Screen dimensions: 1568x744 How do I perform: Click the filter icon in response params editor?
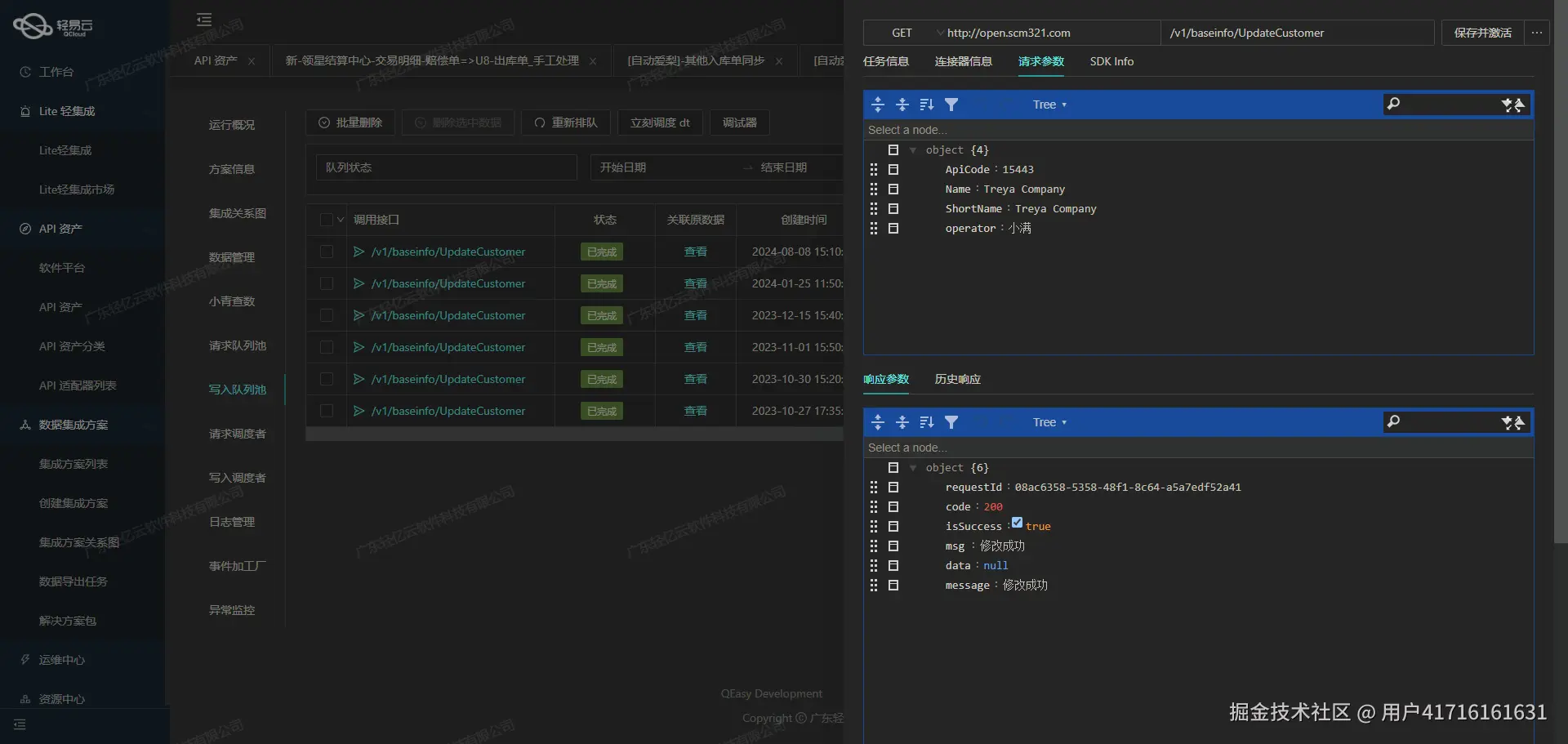point(951,422)
